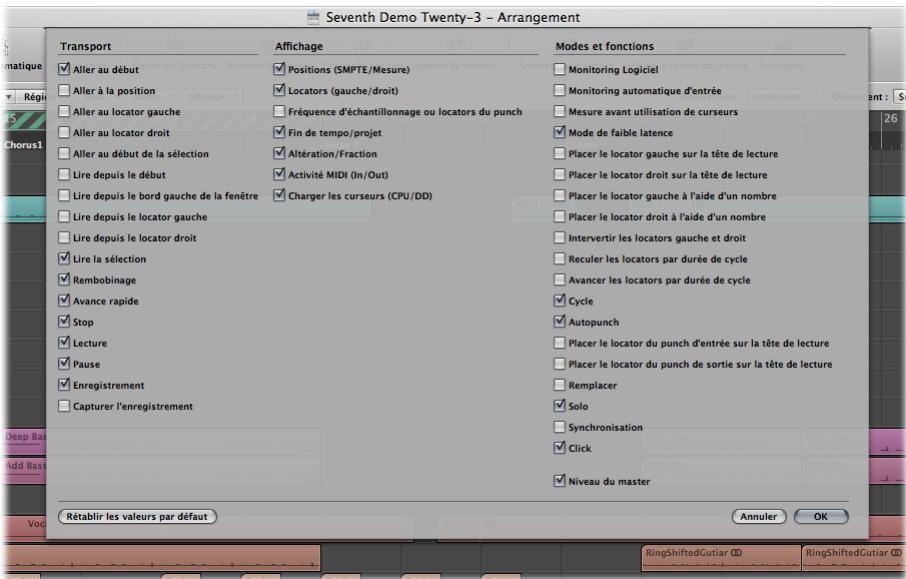
Task: Click bar 26 in the Arrangement ruler
Action: [890, 118]
